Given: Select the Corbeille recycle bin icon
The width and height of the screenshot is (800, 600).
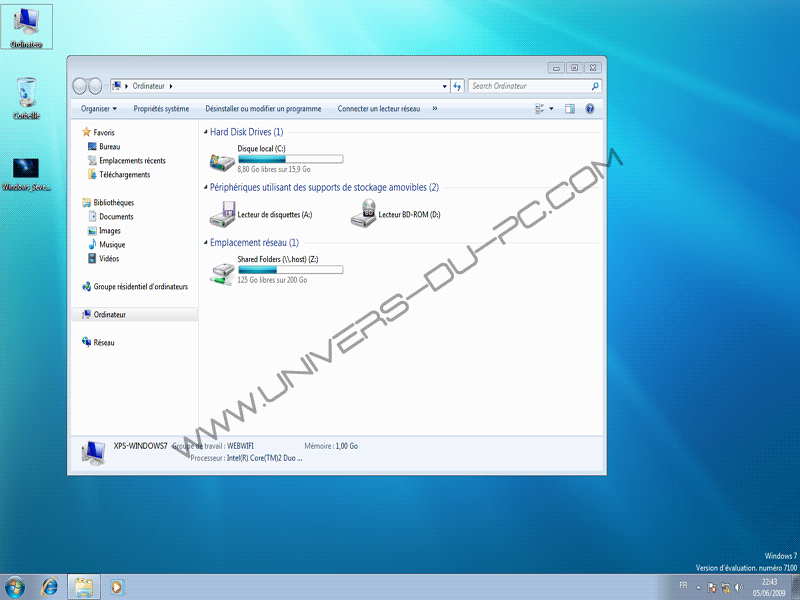Looking at the screenshot, I should tap(26, 98).
